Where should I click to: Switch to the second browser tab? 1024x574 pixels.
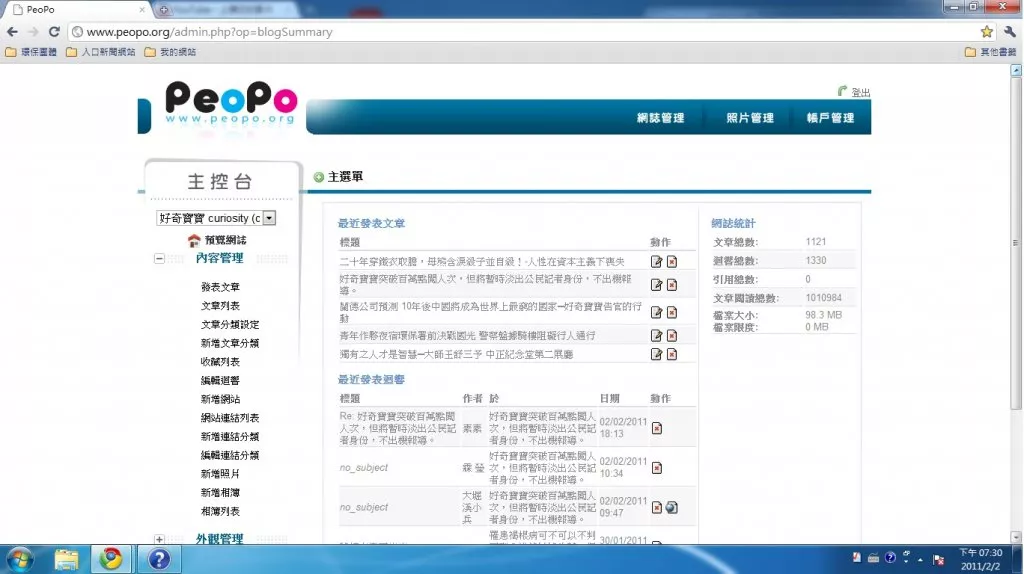click(x=225, y=10)
